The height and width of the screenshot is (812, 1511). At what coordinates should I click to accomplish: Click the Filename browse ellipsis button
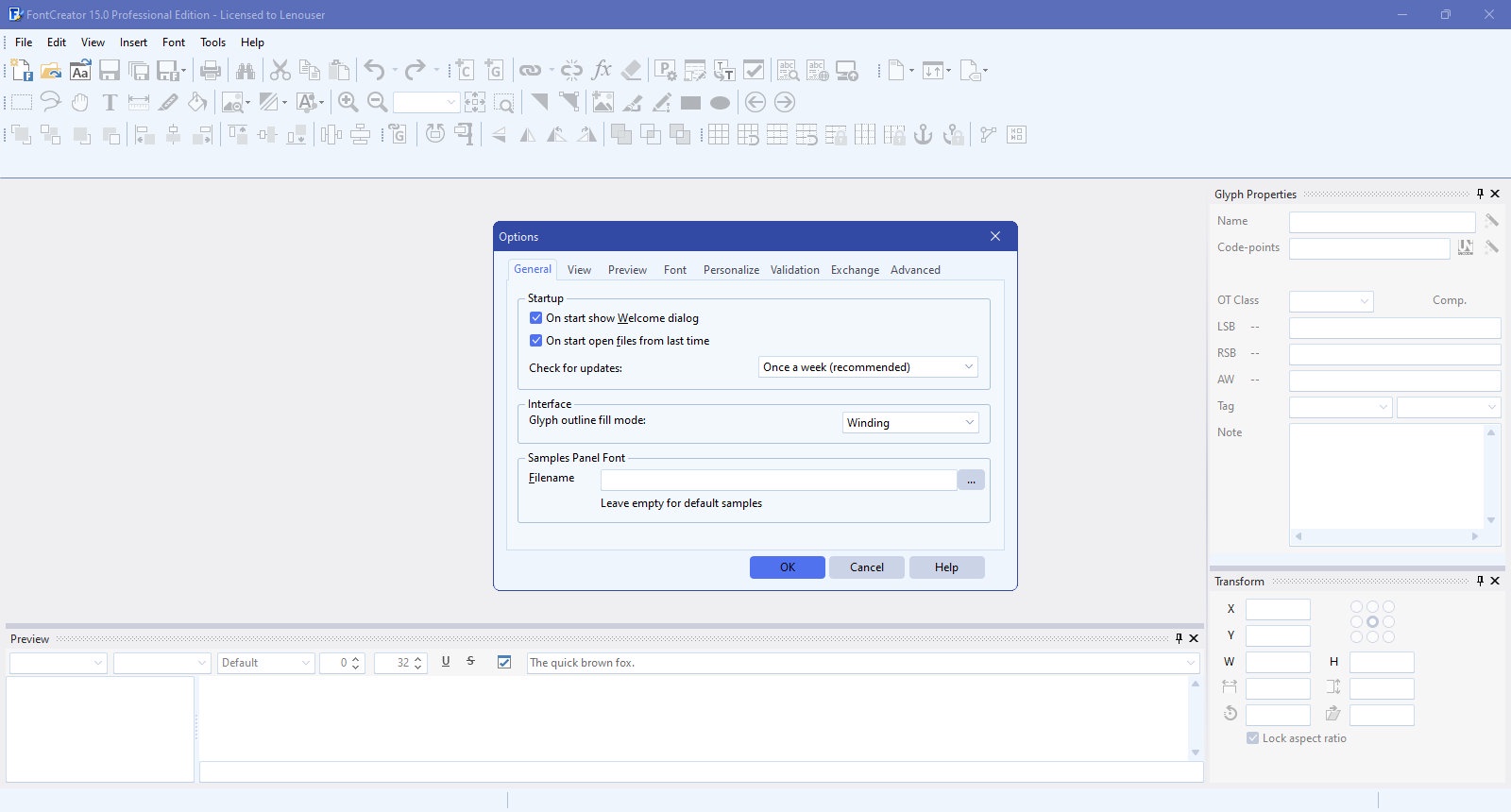click(971, 481)
